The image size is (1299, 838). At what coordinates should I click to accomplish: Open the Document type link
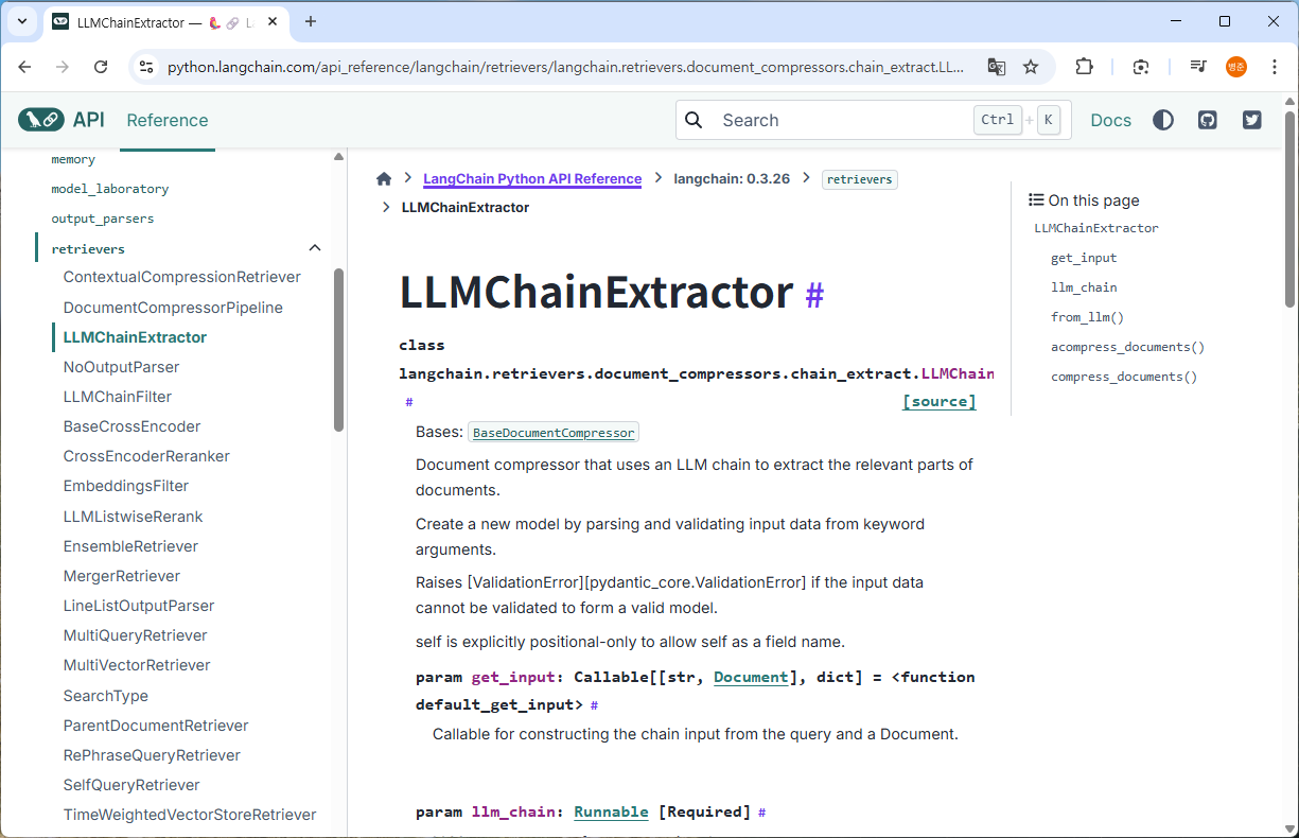click(751, 677)
